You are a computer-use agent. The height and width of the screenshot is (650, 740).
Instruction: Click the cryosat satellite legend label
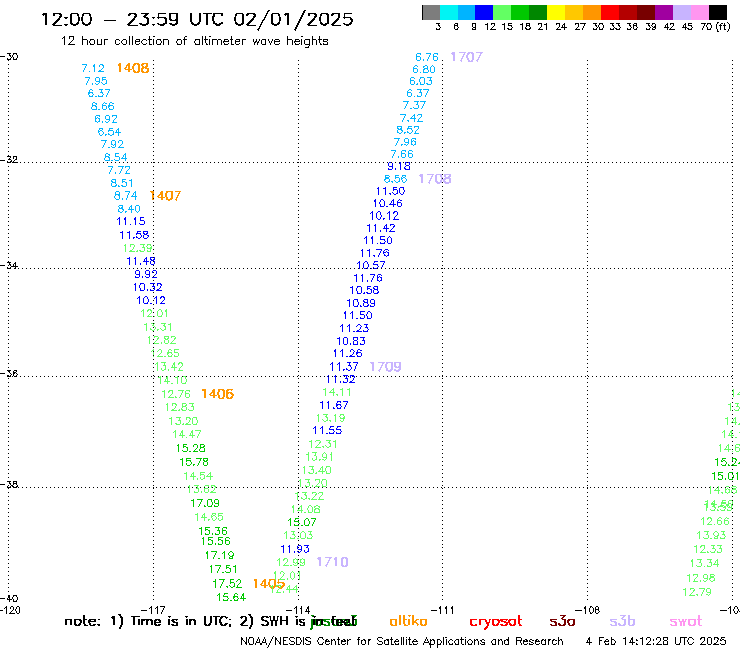point(496,621)
